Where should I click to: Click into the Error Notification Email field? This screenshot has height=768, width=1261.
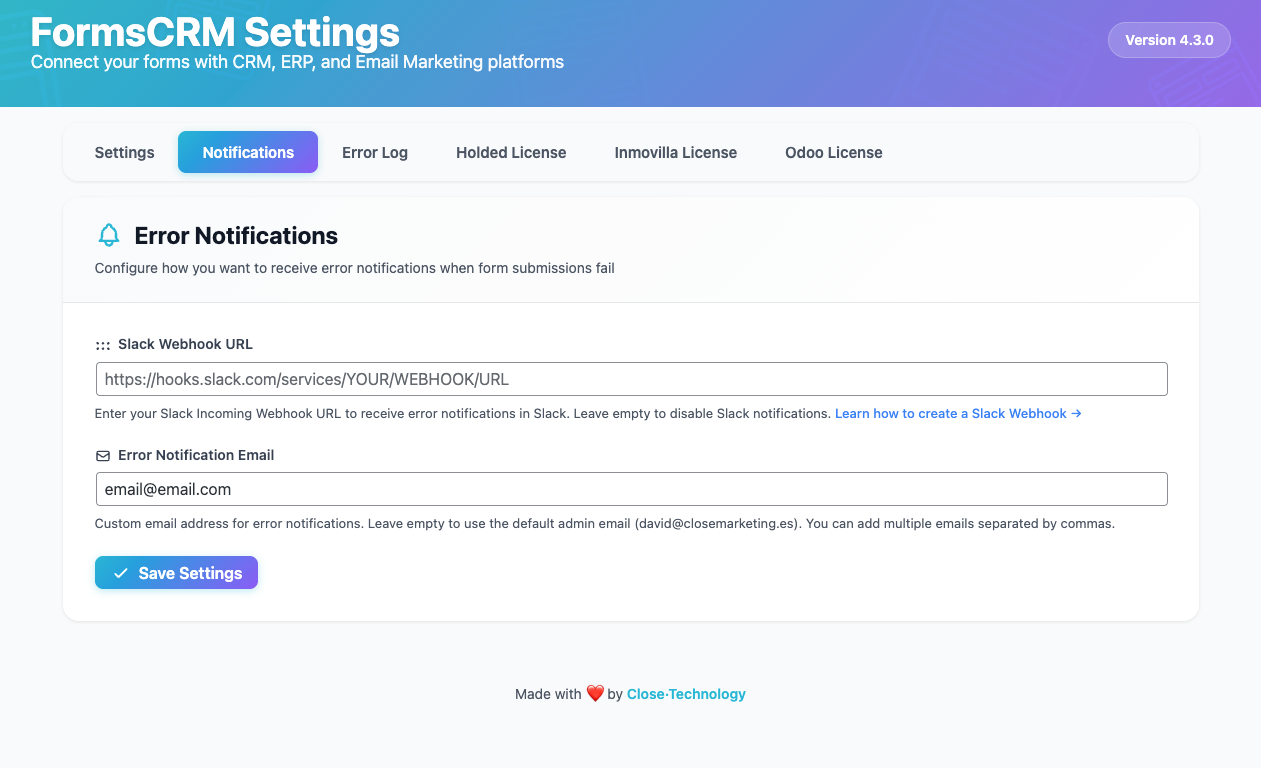(x=632, y=490)
